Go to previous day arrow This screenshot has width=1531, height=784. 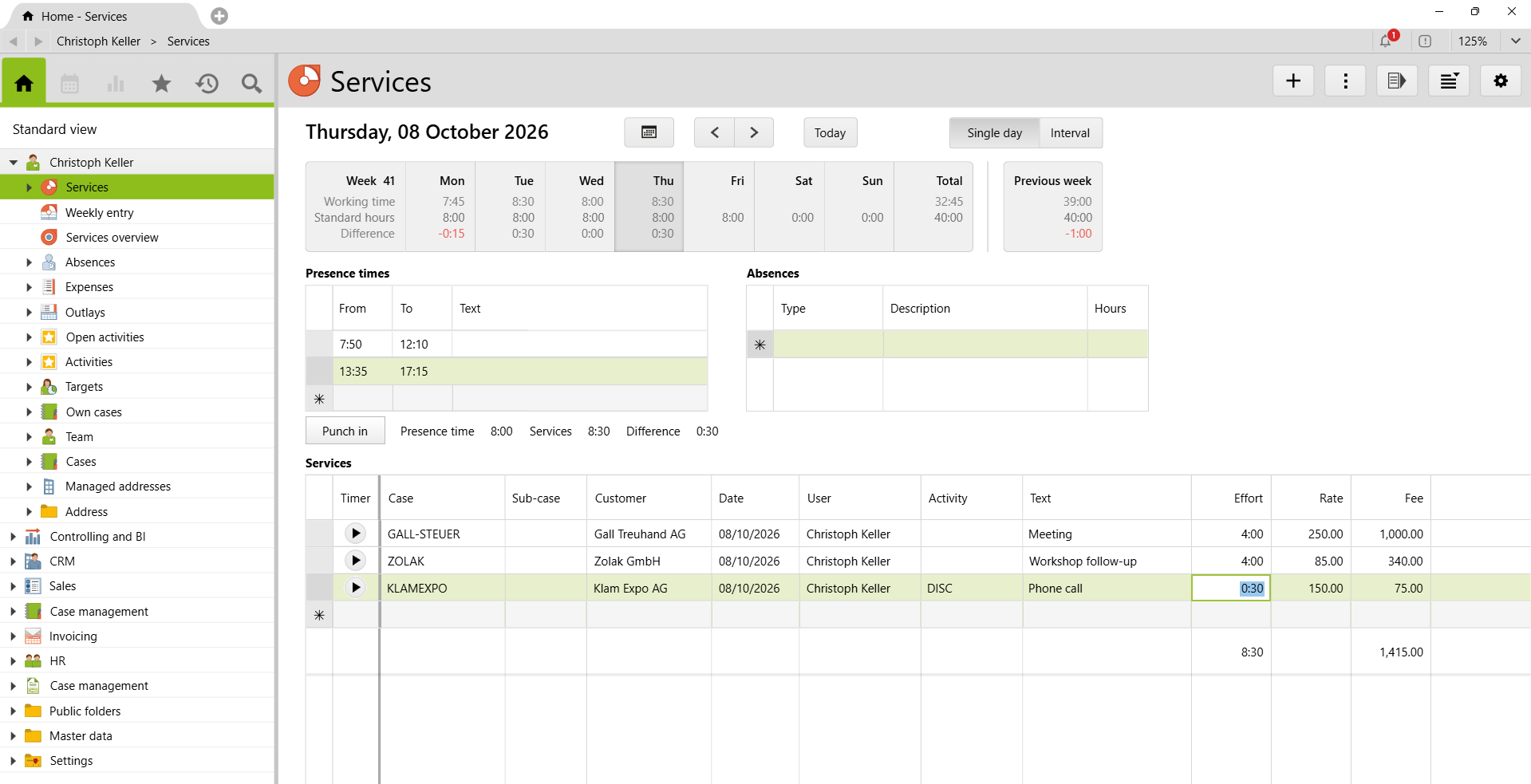click(x=715, y=132)
